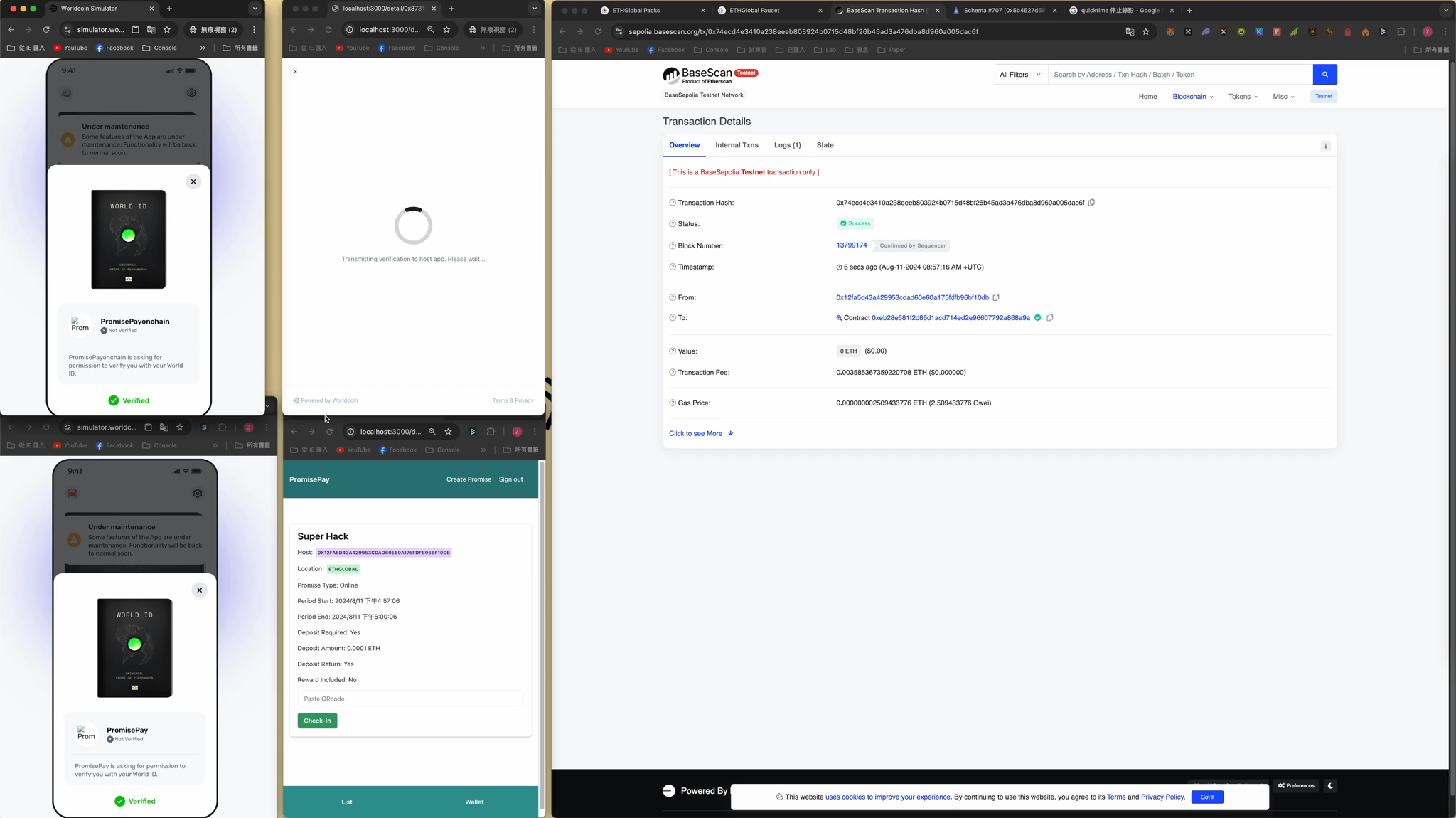Click zoom magnifier icon in lower localhost address bar
The height and width of the screenshot is (818, 1456).
[432, 432]
